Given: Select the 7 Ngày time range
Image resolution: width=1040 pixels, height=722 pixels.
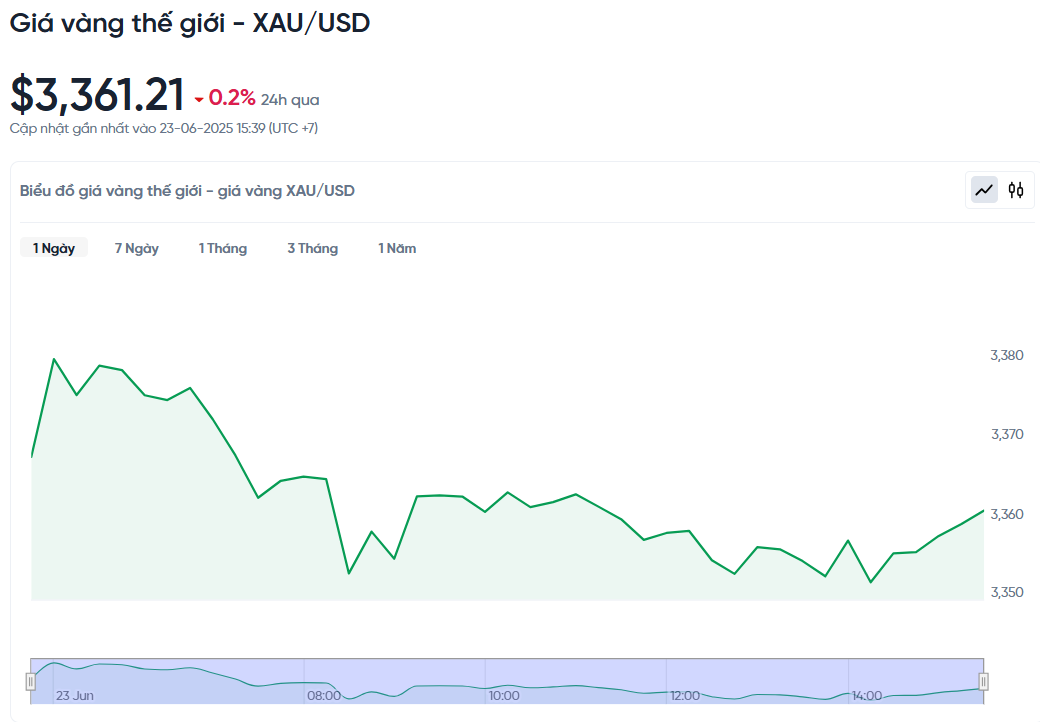Looking at the screenshot, I should coord(137,248).
